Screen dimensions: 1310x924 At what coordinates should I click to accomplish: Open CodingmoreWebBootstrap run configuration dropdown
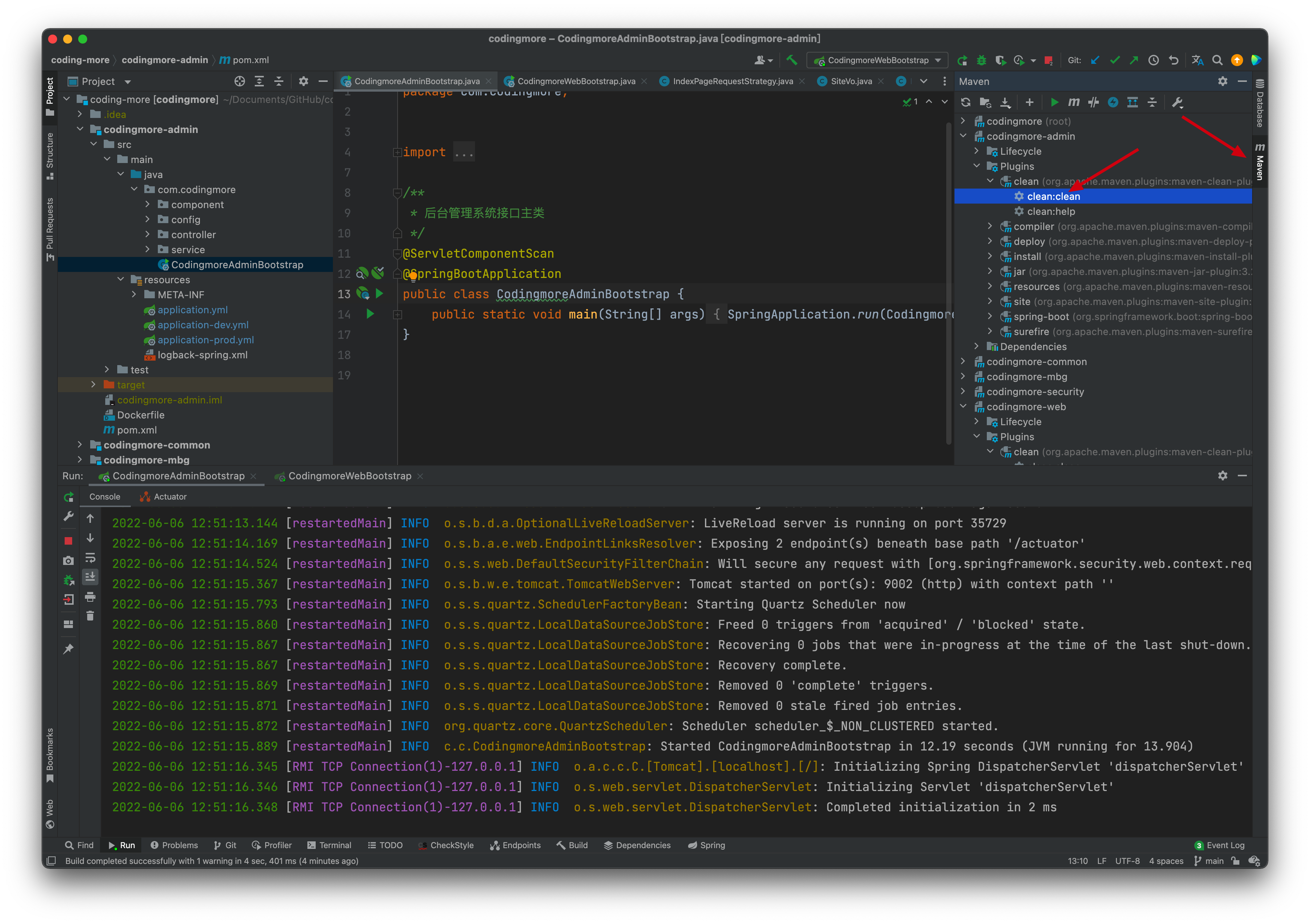tap(877, 60)
